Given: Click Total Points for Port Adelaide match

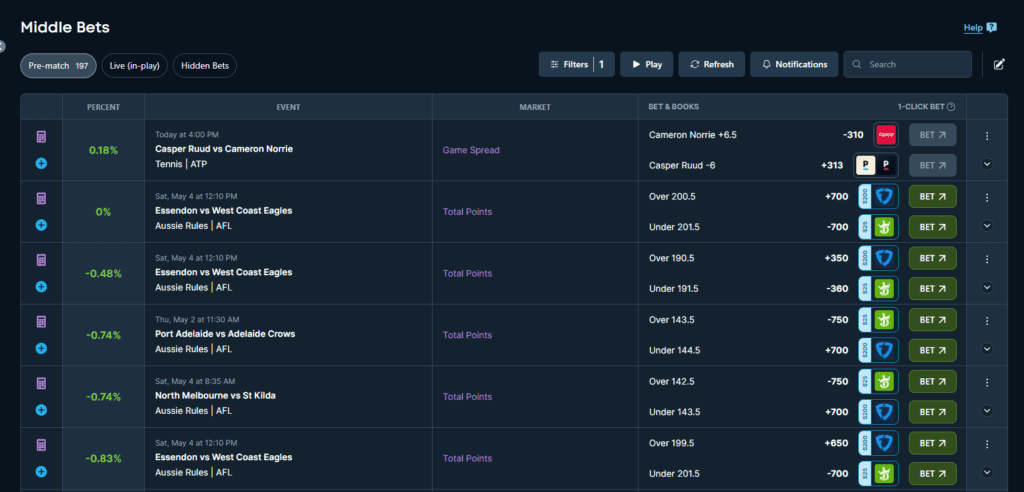Looking at the screenshot, I should coord(468,335).
